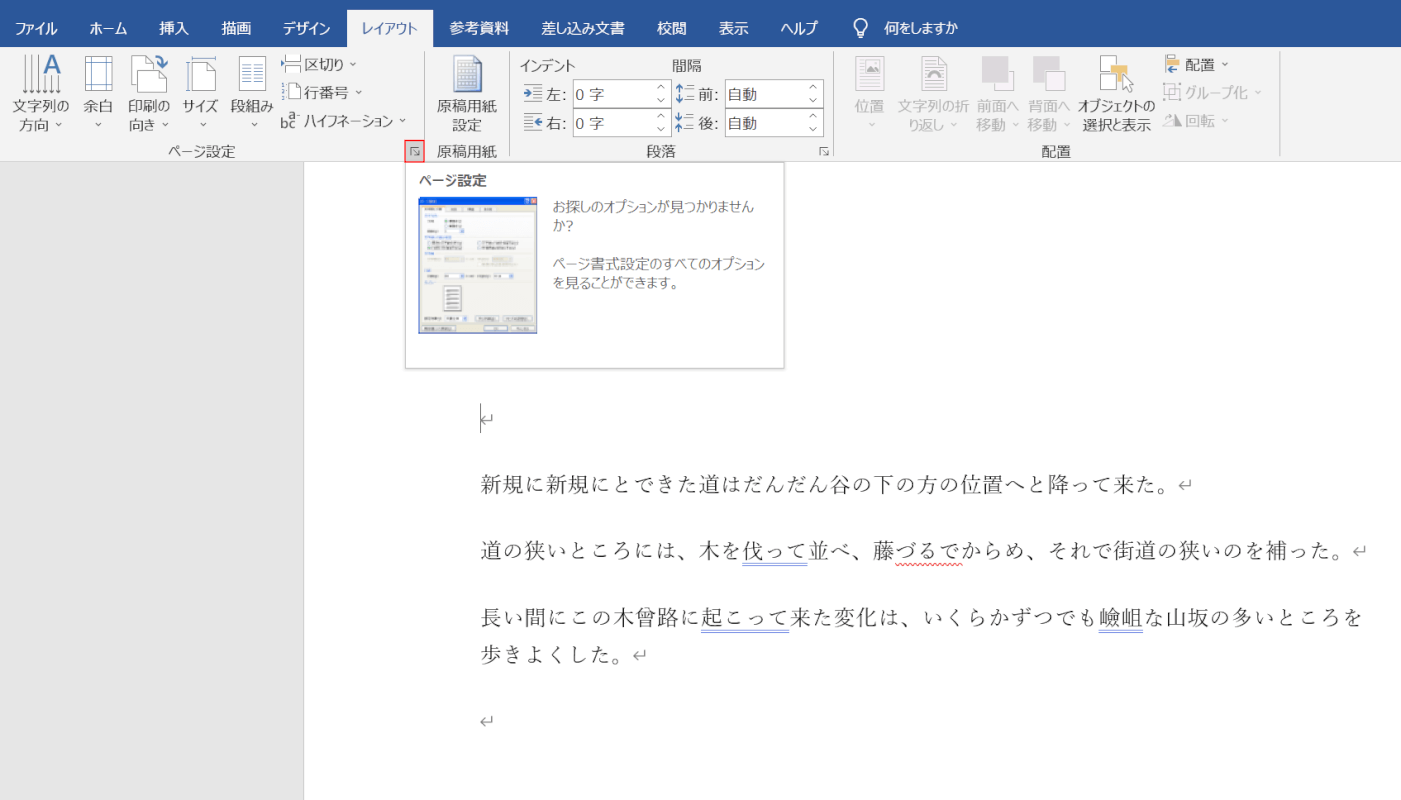This screenshot has height=800, width=1401.
Task: Click the ページ設定 tooltip preview thumbnail
Action: (x=478, y=265)
